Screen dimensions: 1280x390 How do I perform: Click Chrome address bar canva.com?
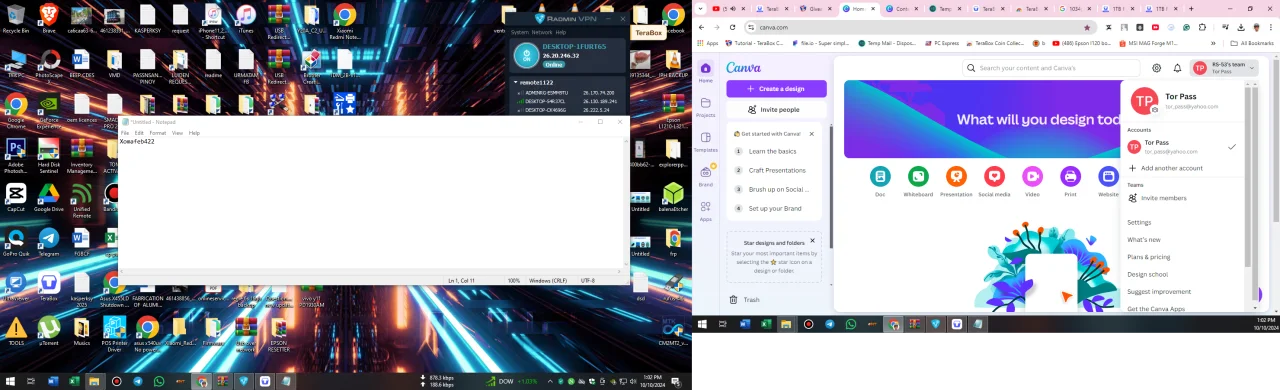920,27
